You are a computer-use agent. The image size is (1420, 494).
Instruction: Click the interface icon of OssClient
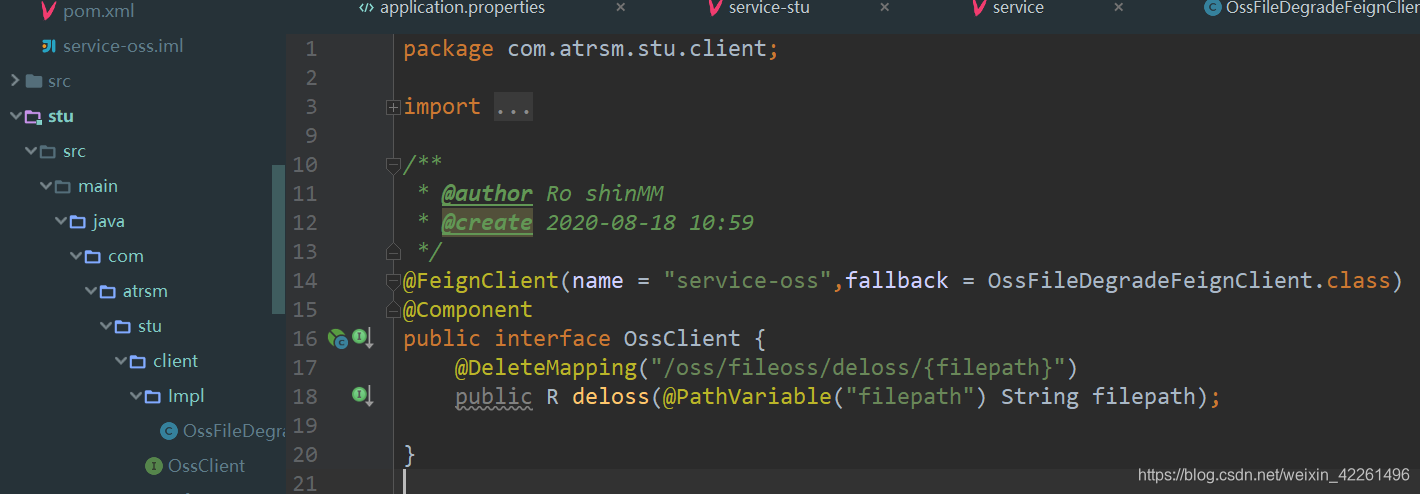click(154, 466)
